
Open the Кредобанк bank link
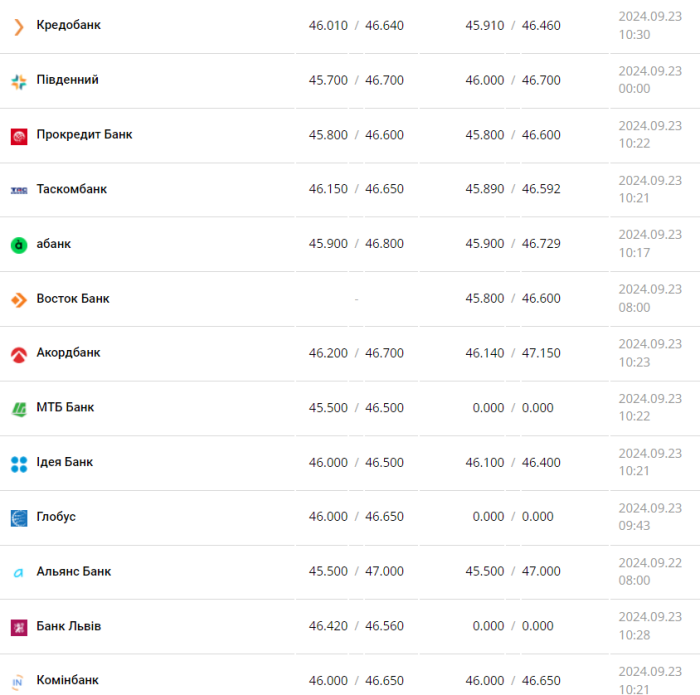click(x=68, y=25)
